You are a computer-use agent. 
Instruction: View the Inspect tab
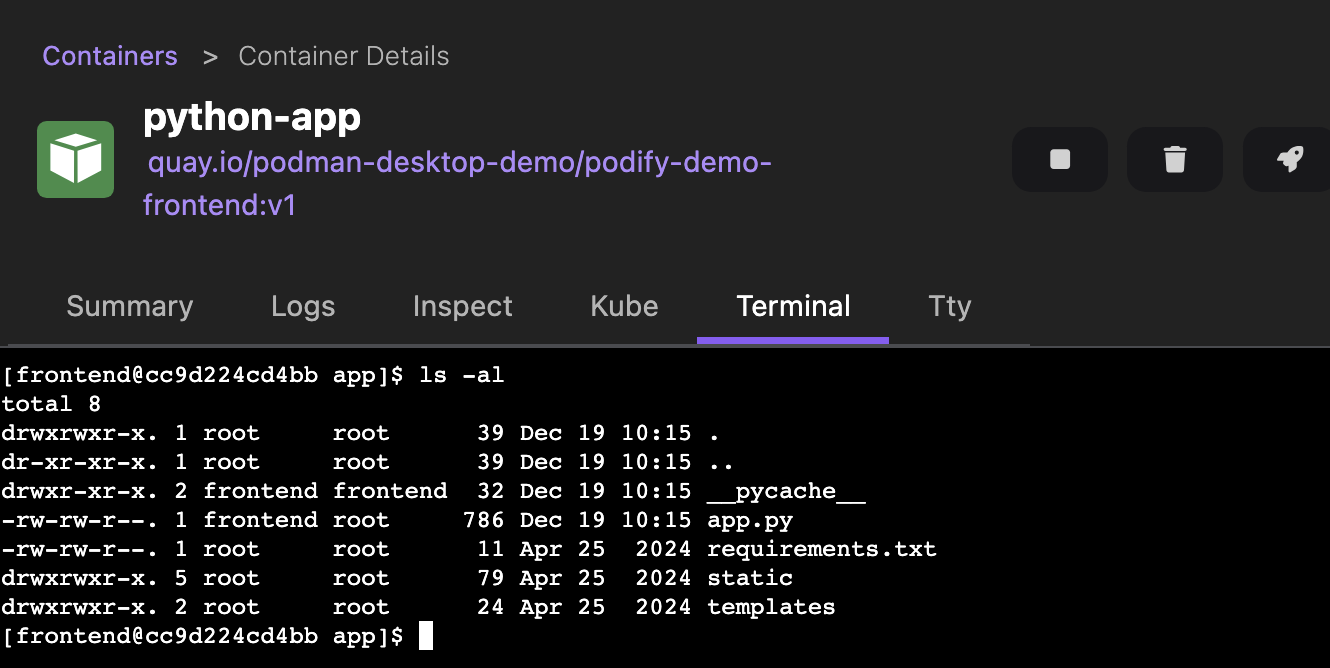pyautogui.click(x=462, y=306)
